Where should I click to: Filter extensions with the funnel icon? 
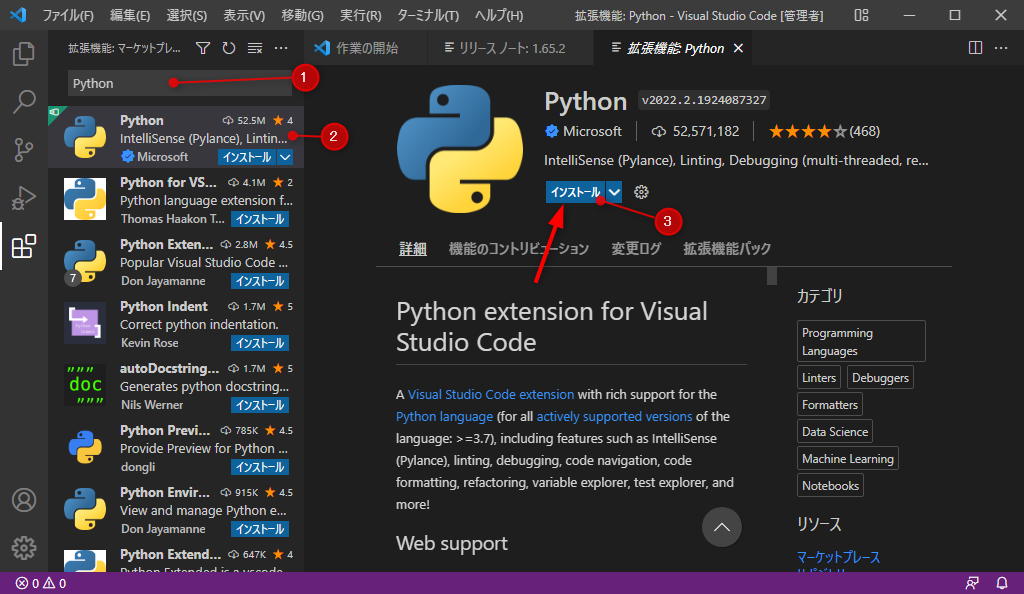[x=203, y=48]
